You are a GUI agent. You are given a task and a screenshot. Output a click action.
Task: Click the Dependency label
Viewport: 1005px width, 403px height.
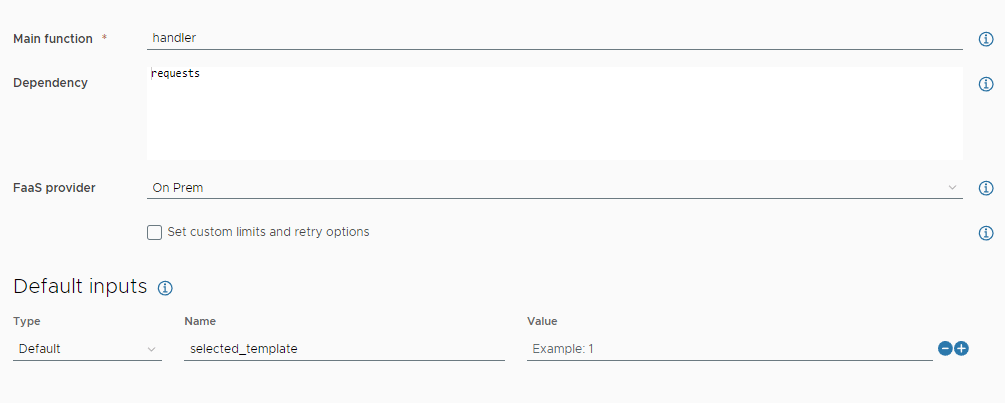(x=50, y=83)
